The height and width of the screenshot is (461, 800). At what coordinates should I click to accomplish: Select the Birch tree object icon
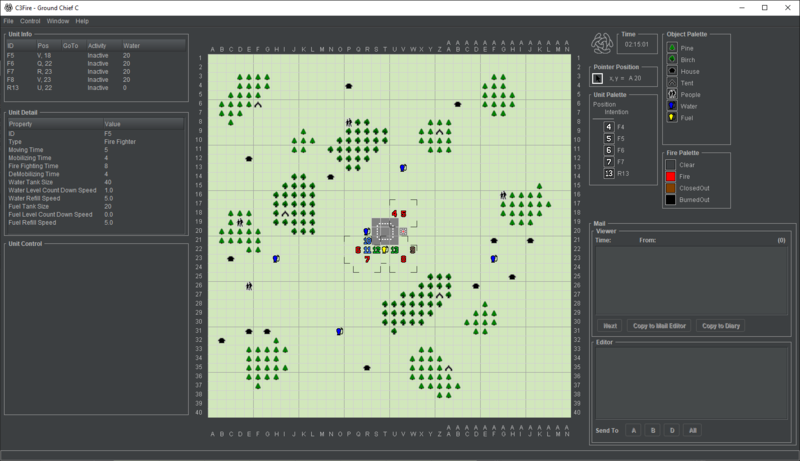coord(672,59)
